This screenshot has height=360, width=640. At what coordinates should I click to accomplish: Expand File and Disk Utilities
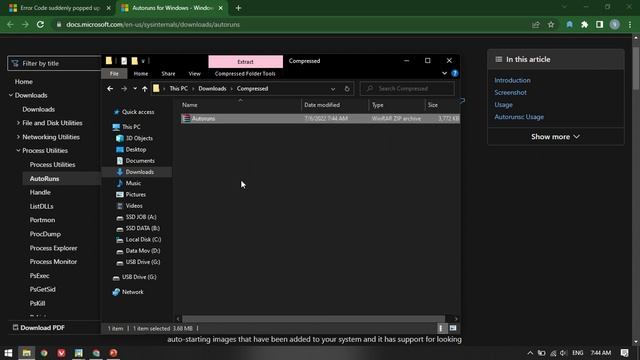[x=18, y=123]
